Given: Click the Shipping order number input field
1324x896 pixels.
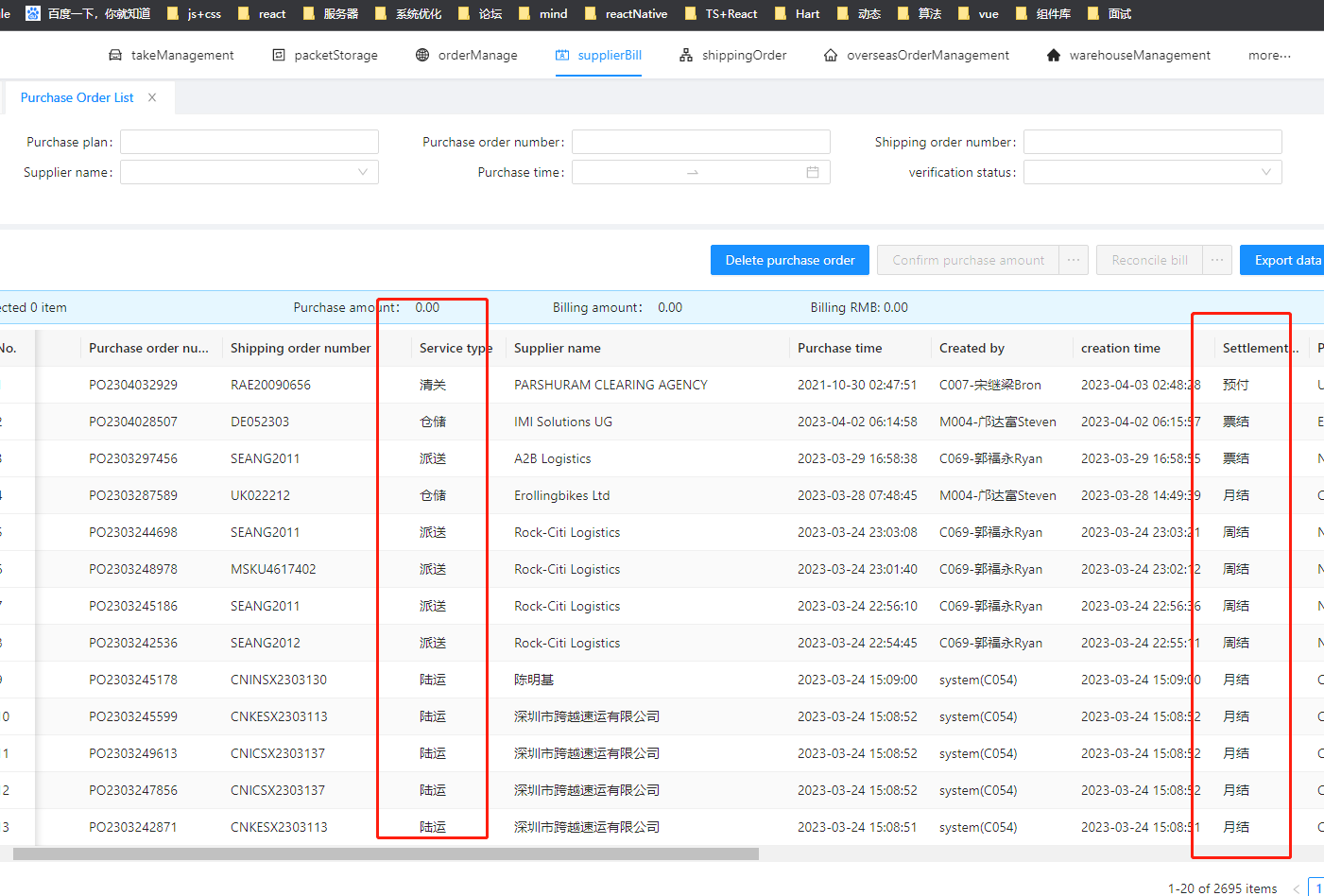Looking at the screenshot, I should coord(1152,142).
